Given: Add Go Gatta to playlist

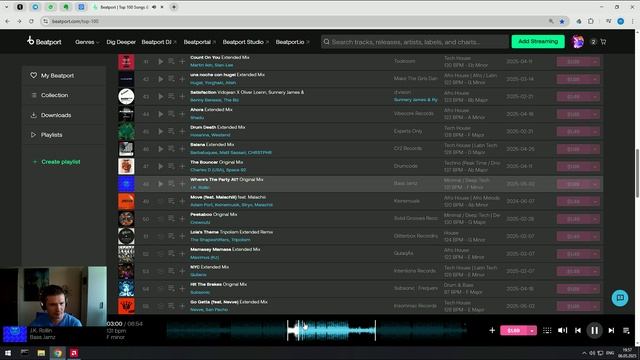Looking at the screenshot, I should click(x=182, y=306).
